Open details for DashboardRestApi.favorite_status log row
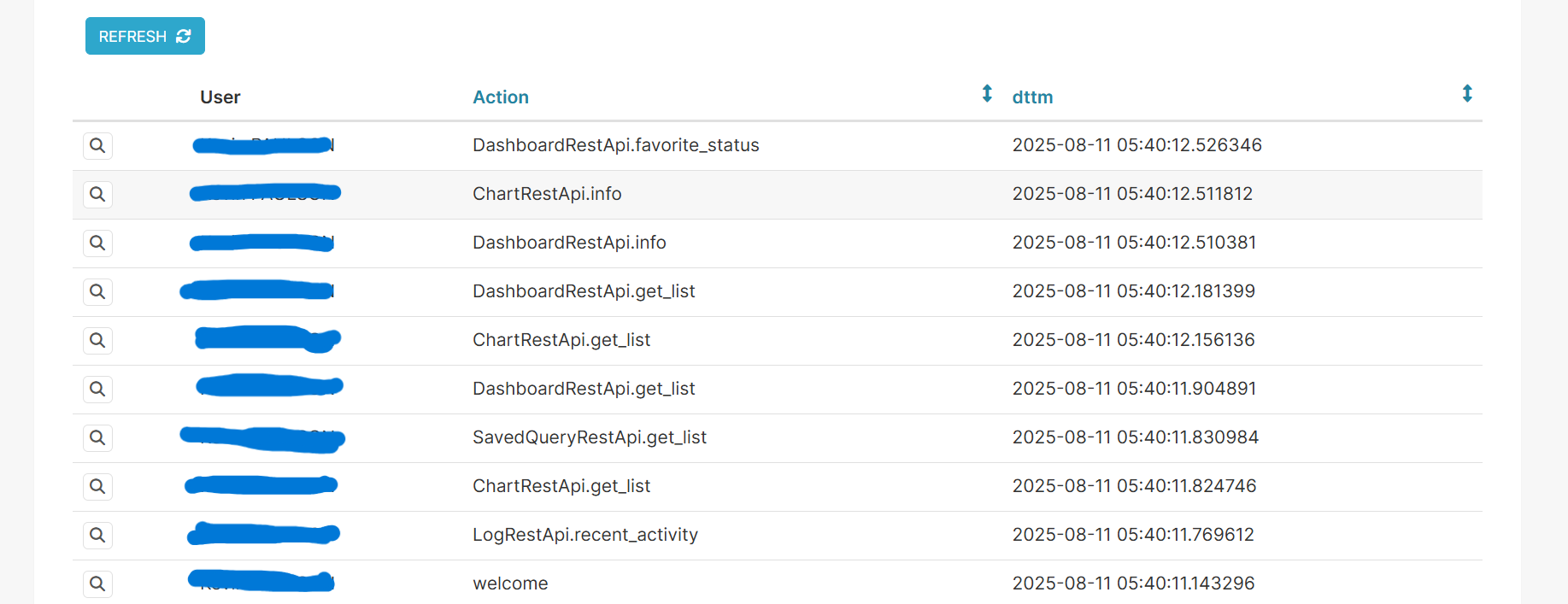 97,145
